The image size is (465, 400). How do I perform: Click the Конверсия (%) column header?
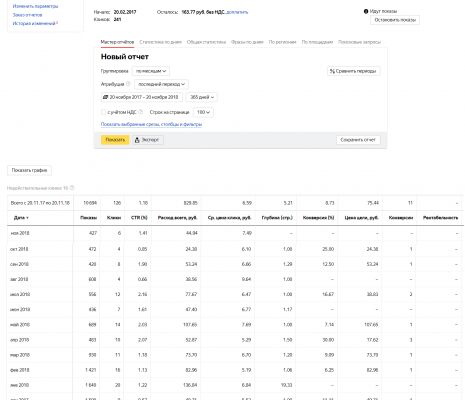[318, 218]
